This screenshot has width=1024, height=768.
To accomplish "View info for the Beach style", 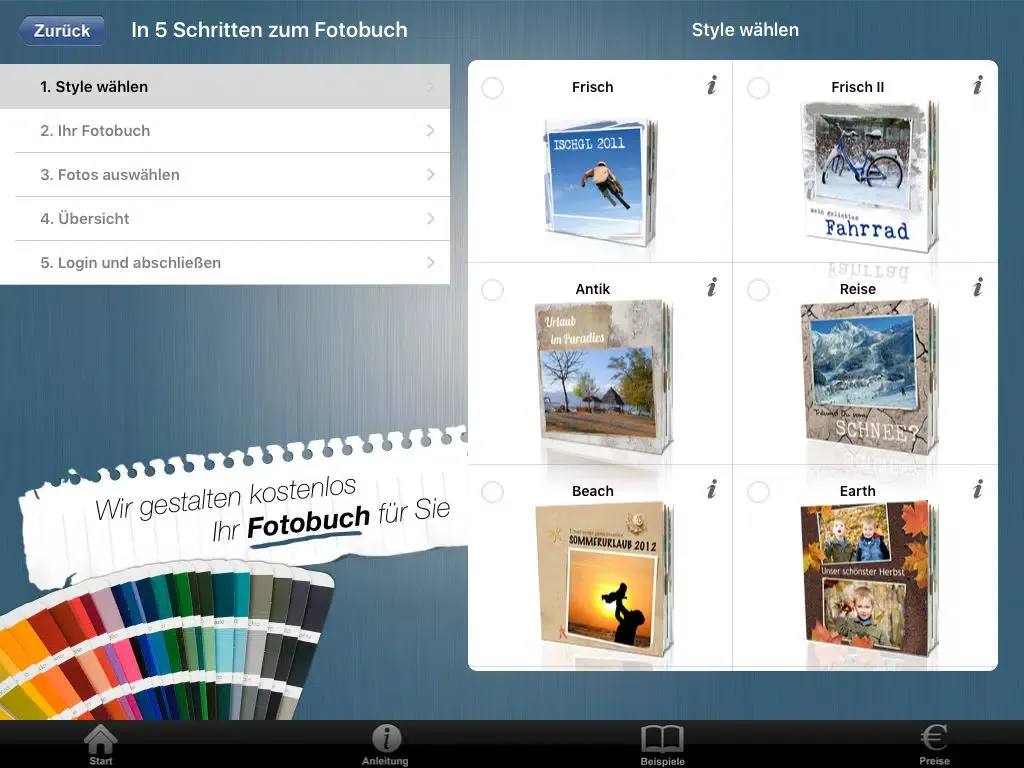I will (712, 489).
